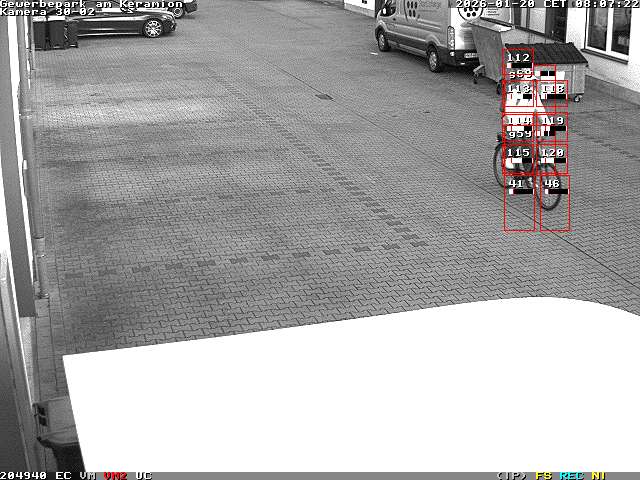This screenshot has height=480, width=640.
Task: Click the (IP) status label
Action: point(511,475)
